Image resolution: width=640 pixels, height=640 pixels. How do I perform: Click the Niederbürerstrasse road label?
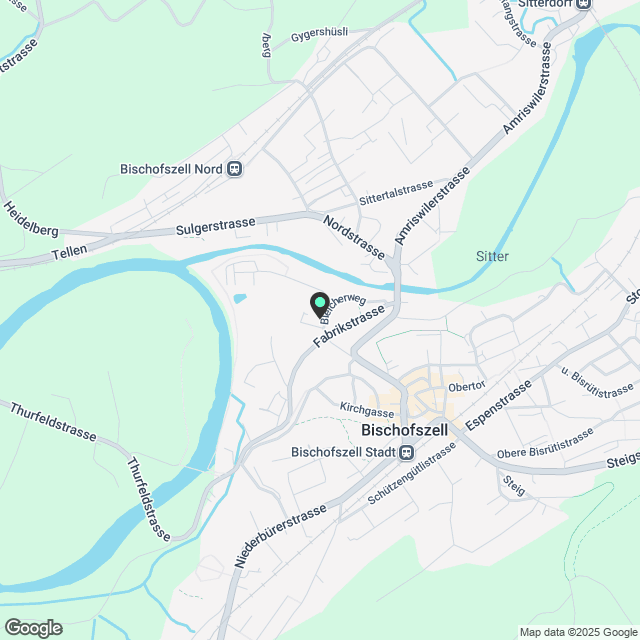click(x=280, y=536)
